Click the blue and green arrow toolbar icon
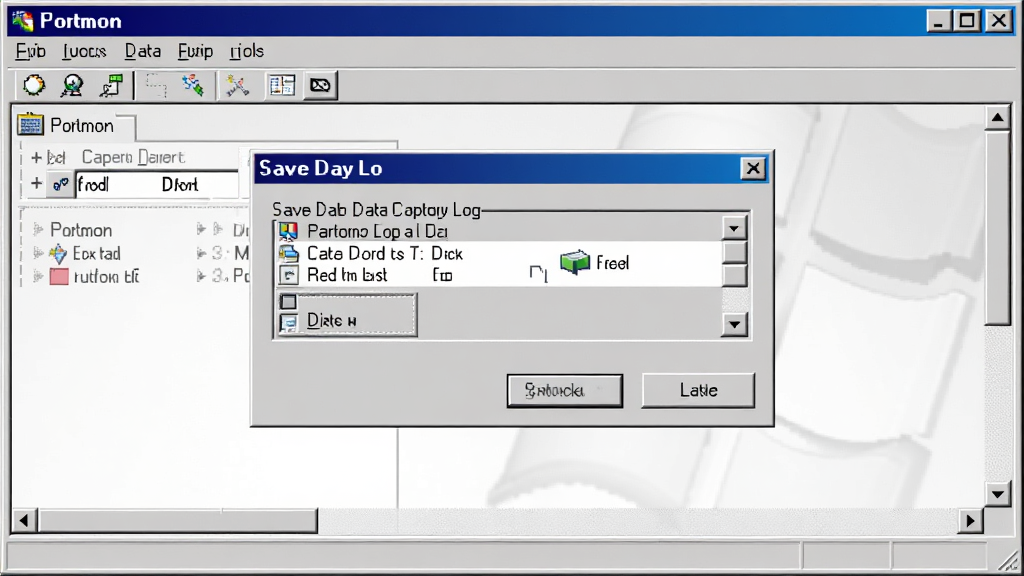Viewport: 1024px width, 576px height. [x=193, y=85]
